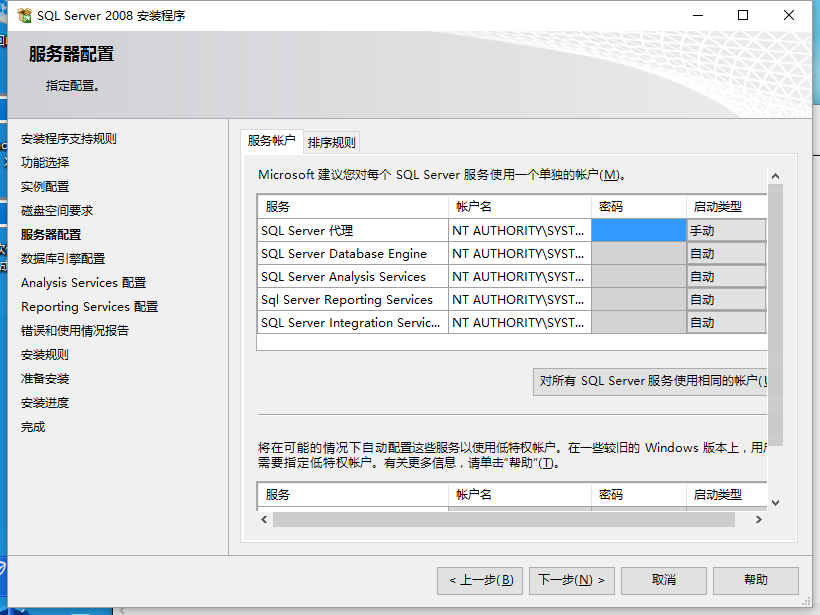Click password field for Sql Server Reporting Services

[x=639, y=300]
